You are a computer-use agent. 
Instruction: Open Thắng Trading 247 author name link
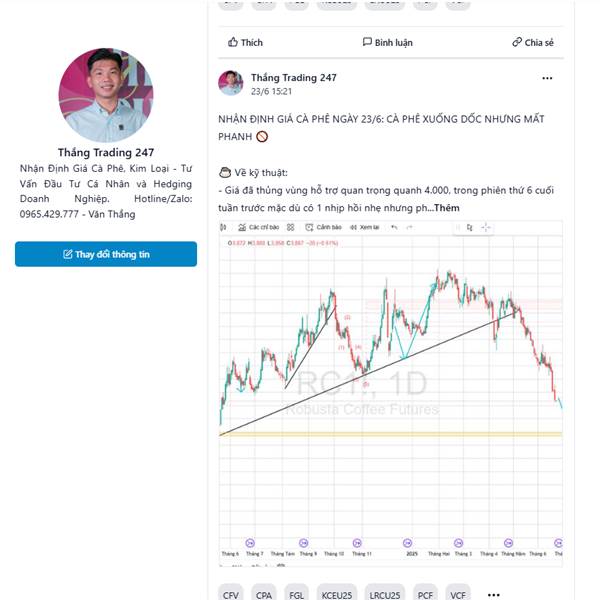pyautogui.click(x=293, y=78)
